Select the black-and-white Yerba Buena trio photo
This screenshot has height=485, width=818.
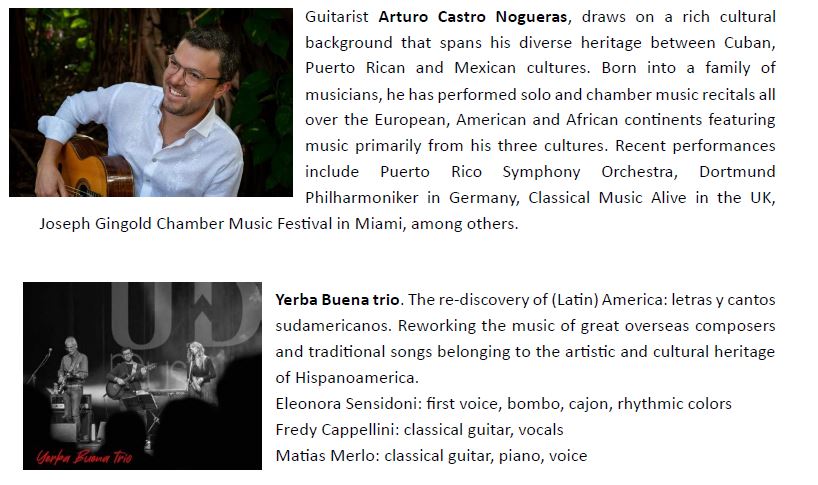click(141, 375)
